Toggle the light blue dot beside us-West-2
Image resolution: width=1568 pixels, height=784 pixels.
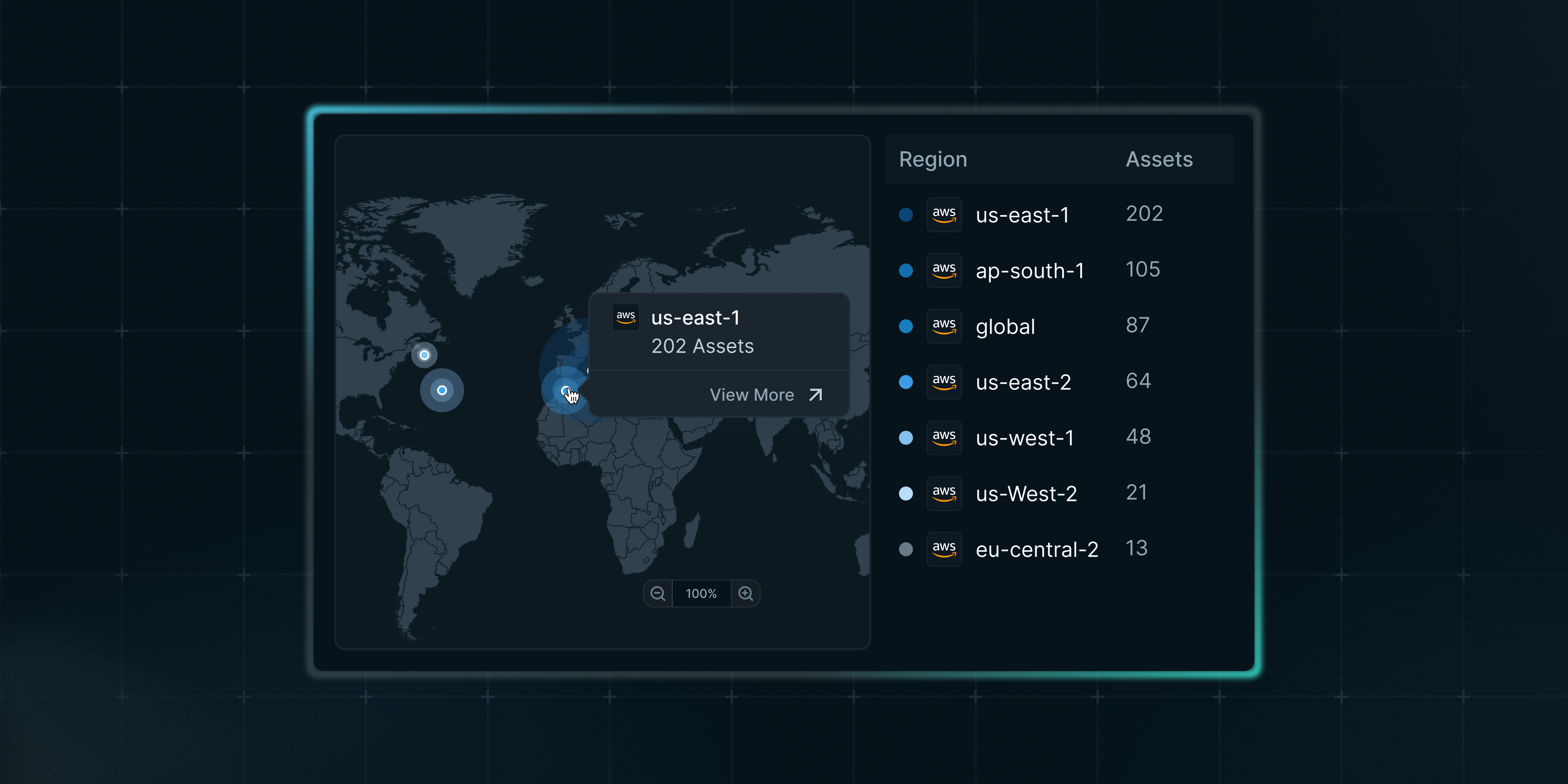[x=906, y=493]
